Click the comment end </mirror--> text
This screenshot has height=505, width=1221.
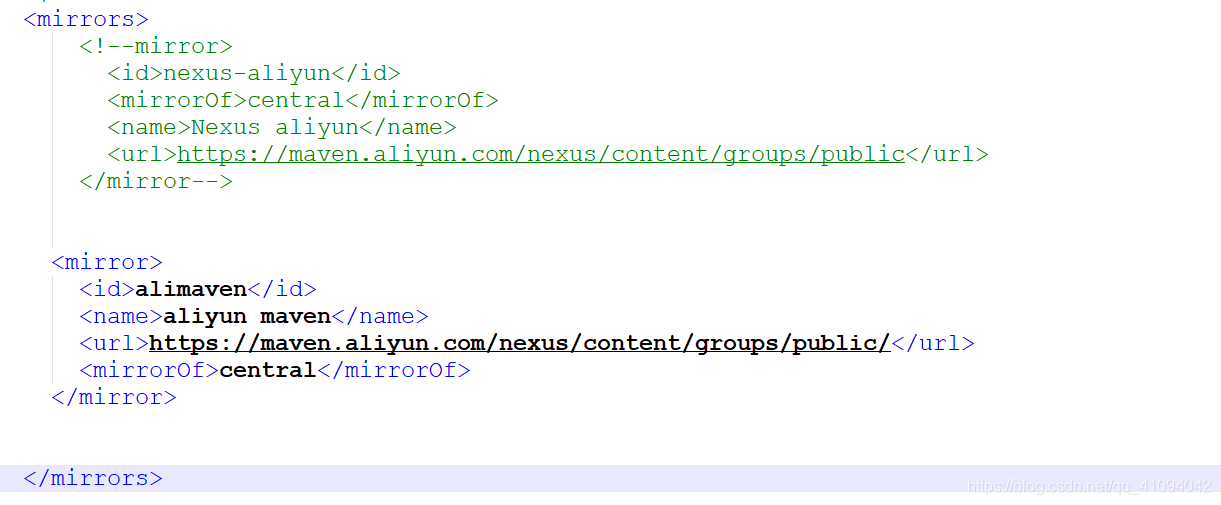click(x=156, y=181)
